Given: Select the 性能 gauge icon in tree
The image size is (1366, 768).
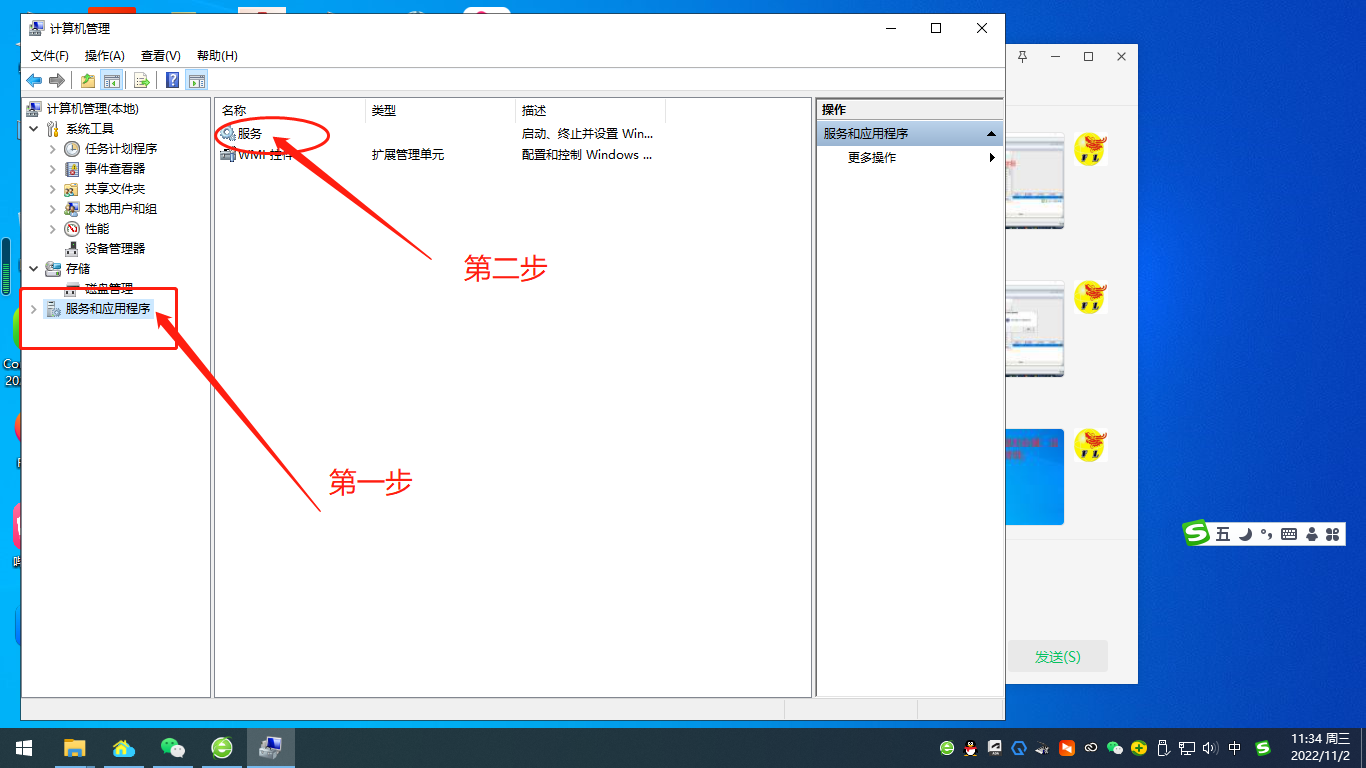Looking at the screenshot, I should click(x=72, y=229).
